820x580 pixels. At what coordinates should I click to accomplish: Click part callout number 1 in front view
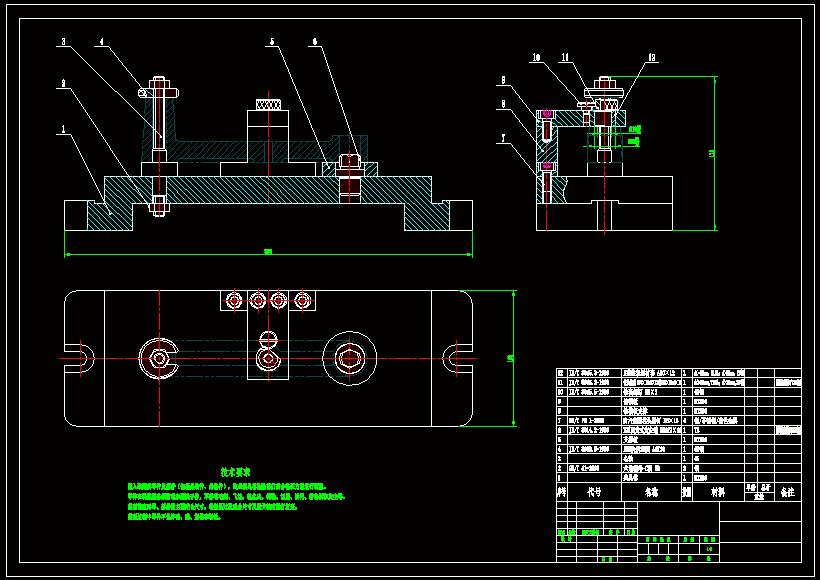(x=63, y=129)
